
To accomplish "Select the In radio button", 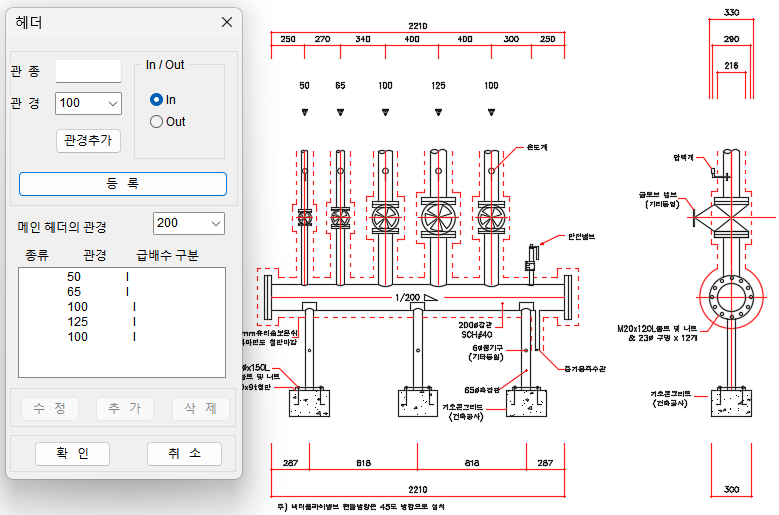I will point(156,100).
